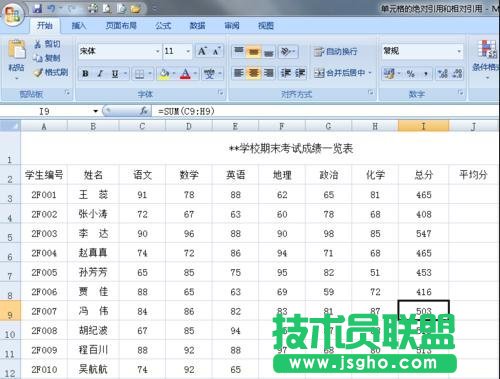The image size is (500, 379).
Task: Open font color dropdown arrow
Action: point(195,74)
